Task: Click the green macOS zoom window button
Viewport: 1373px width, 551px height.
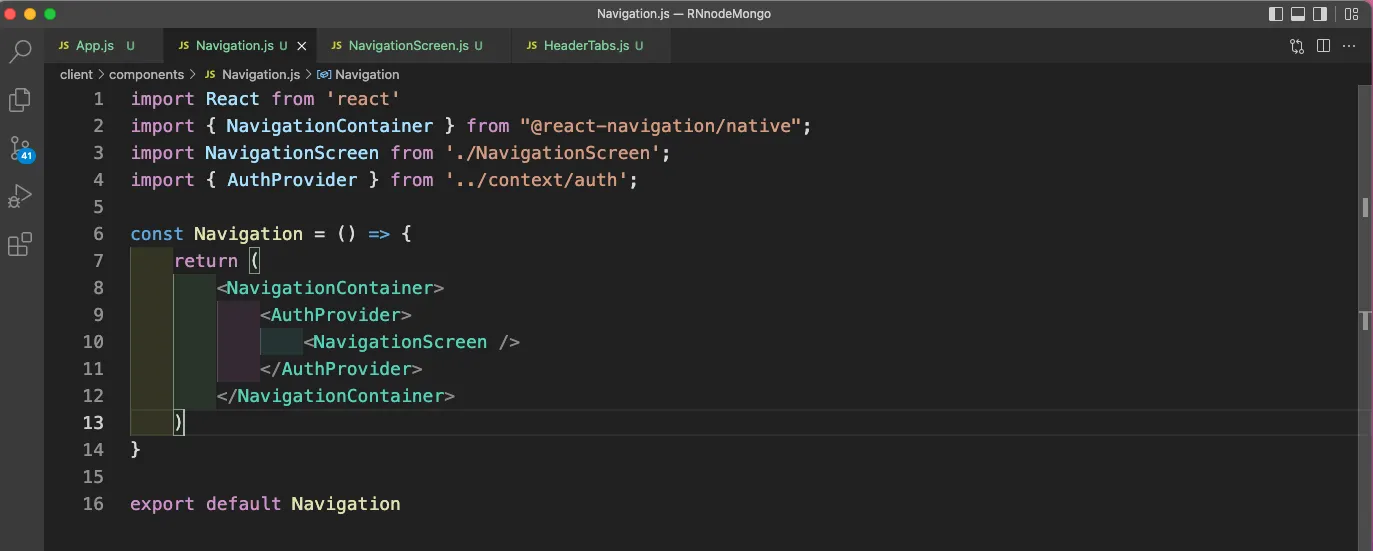Action: [x=50, y=14]
